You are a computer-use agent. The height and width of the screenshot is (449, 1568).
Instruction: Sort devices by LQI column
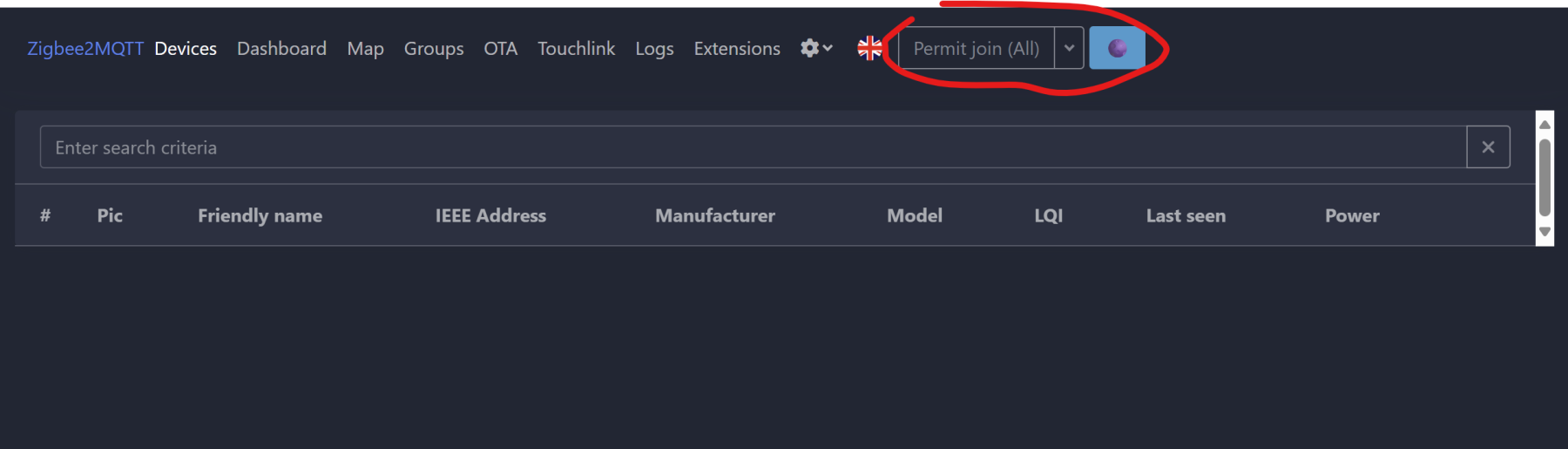pyautogui.click(x=1048, y=215)
